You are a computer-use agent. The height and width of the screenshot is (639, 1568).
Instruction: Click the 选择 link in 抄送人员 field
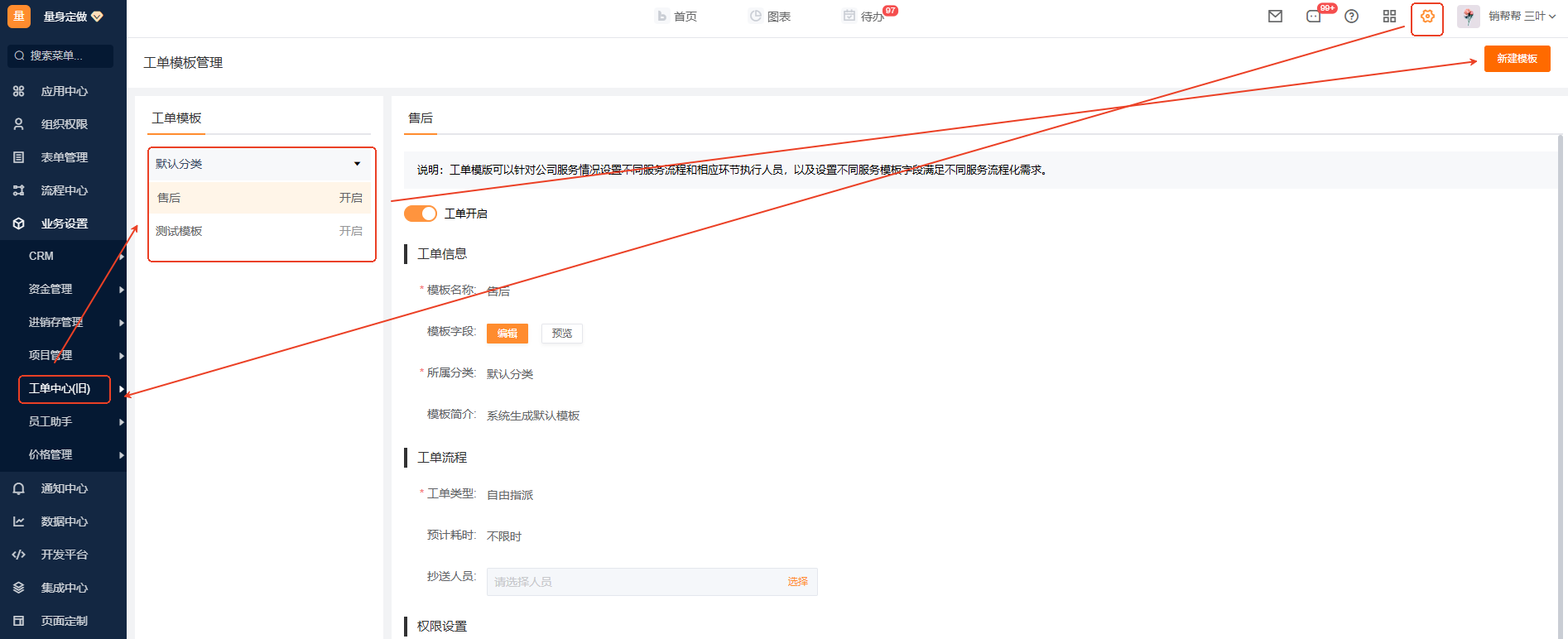pos(797,582)
